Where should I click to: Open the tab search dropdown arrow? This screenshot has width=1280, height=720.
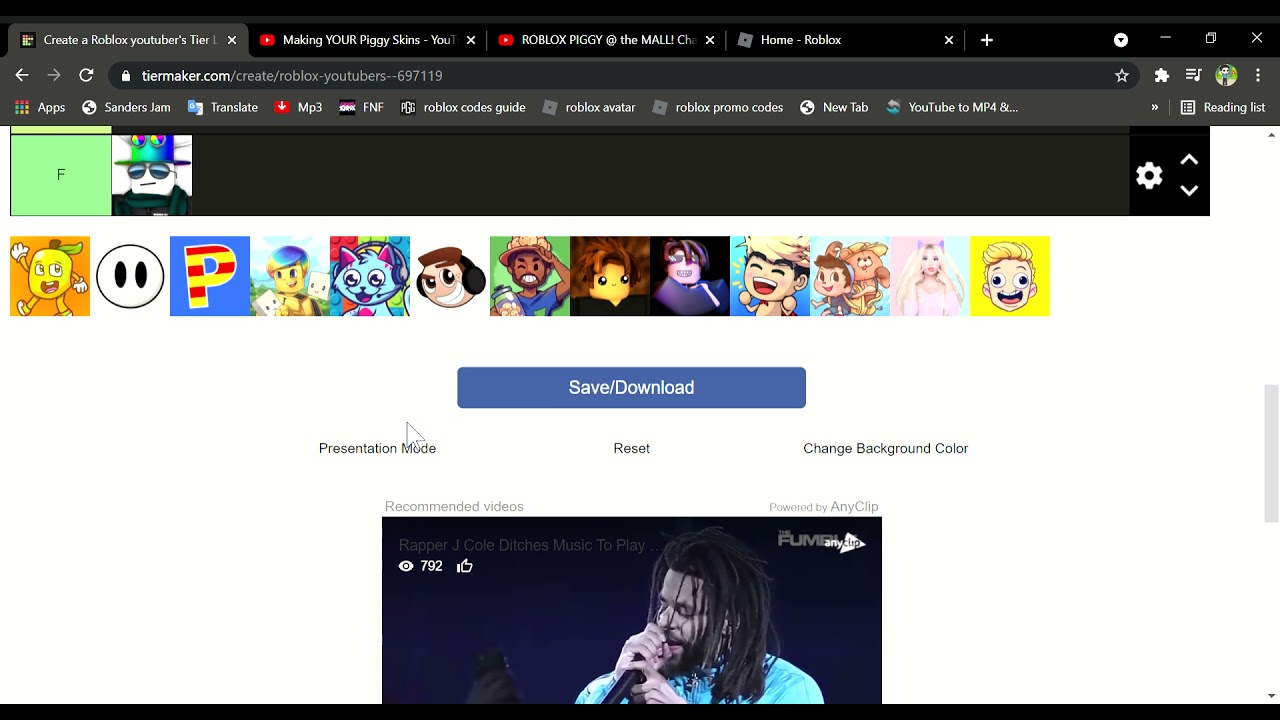pos(1121,40)
